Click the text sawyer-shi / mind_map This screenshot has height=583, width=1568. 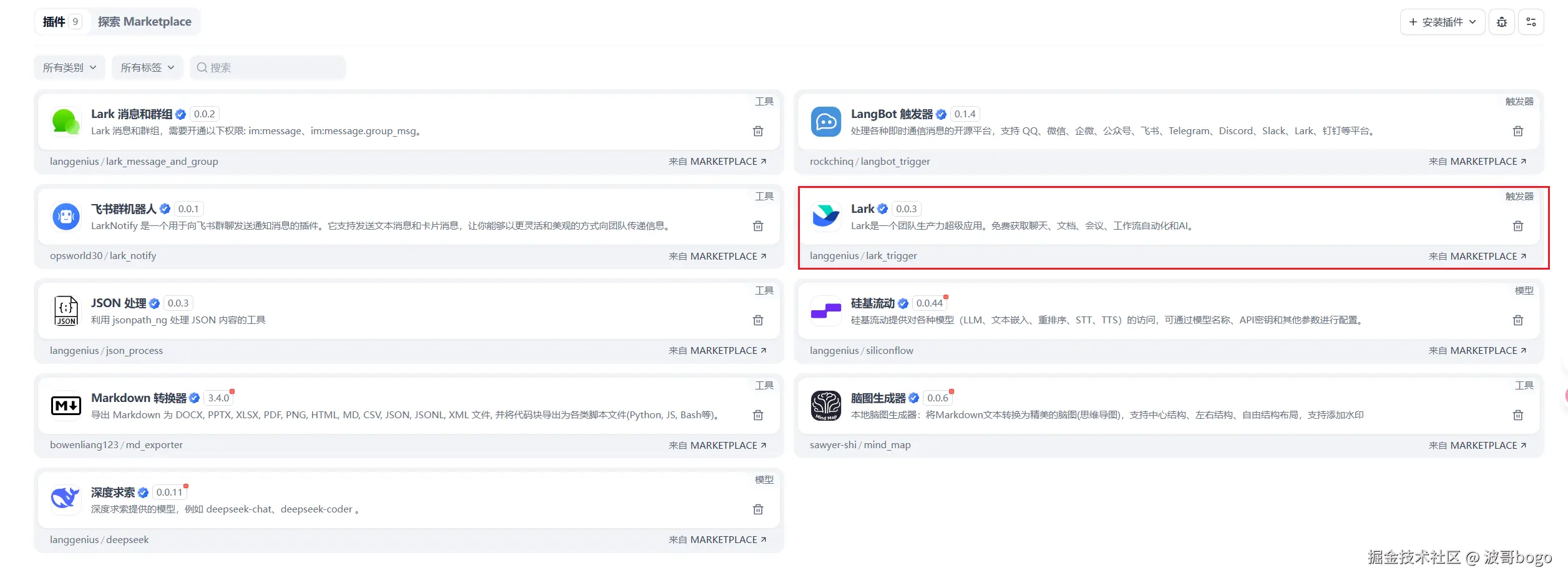tap(860, 445)
